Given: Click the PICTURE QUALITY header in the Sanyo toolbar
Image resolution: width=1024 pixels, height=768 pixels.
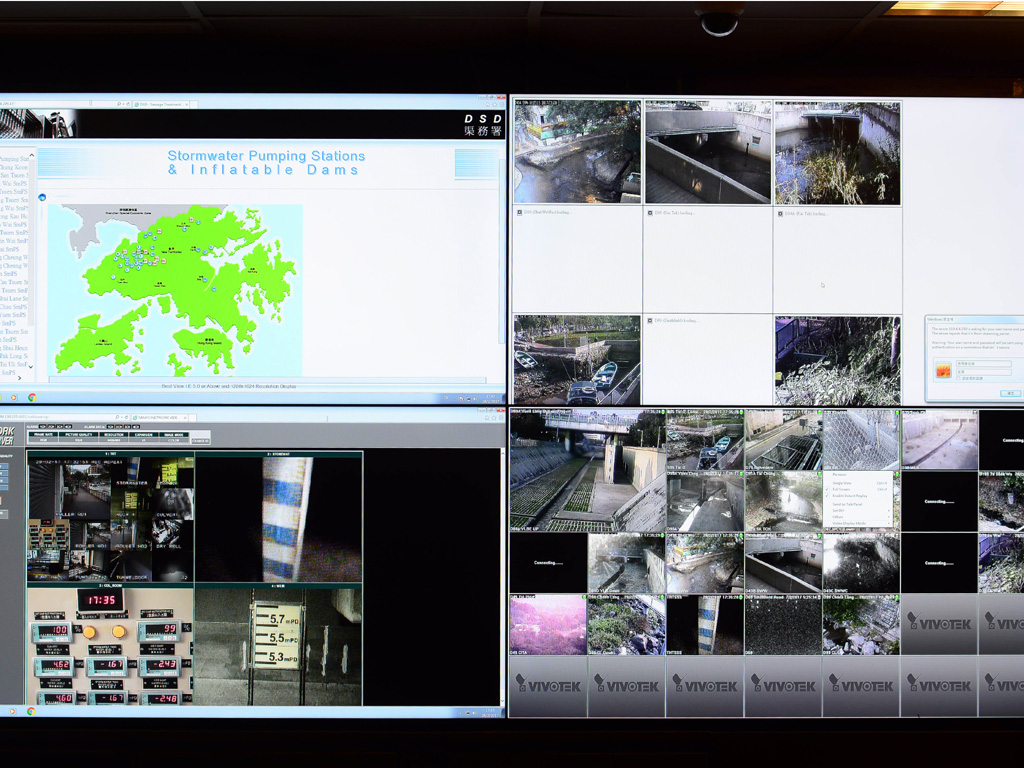Looking at the screenshot, I should (79, 434).
